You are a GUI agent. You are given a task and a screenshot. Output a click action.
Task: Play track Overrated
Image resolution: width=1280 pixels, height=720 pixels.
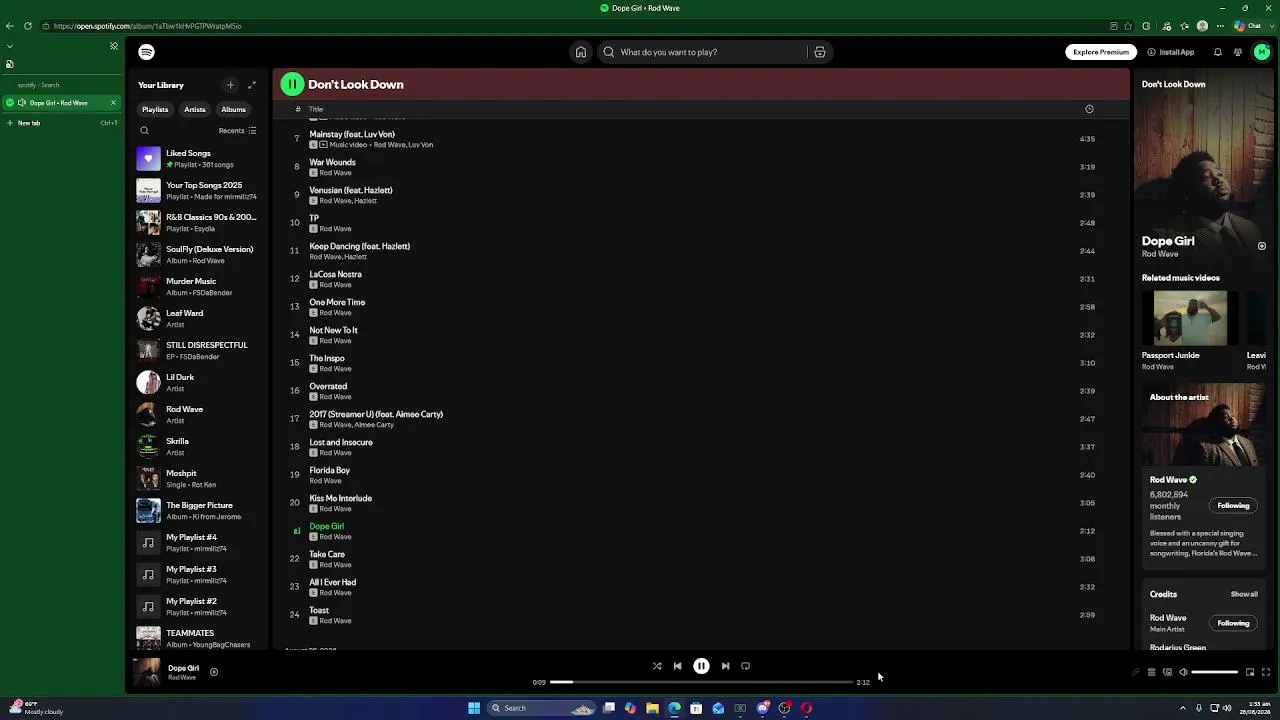[702, 391]
